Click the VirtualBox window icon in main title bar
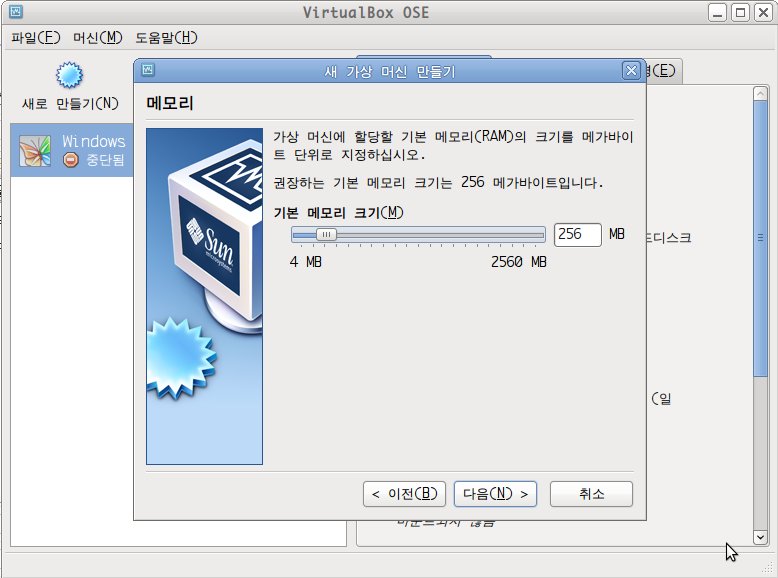Screen dimensions: 778x578 16,11
